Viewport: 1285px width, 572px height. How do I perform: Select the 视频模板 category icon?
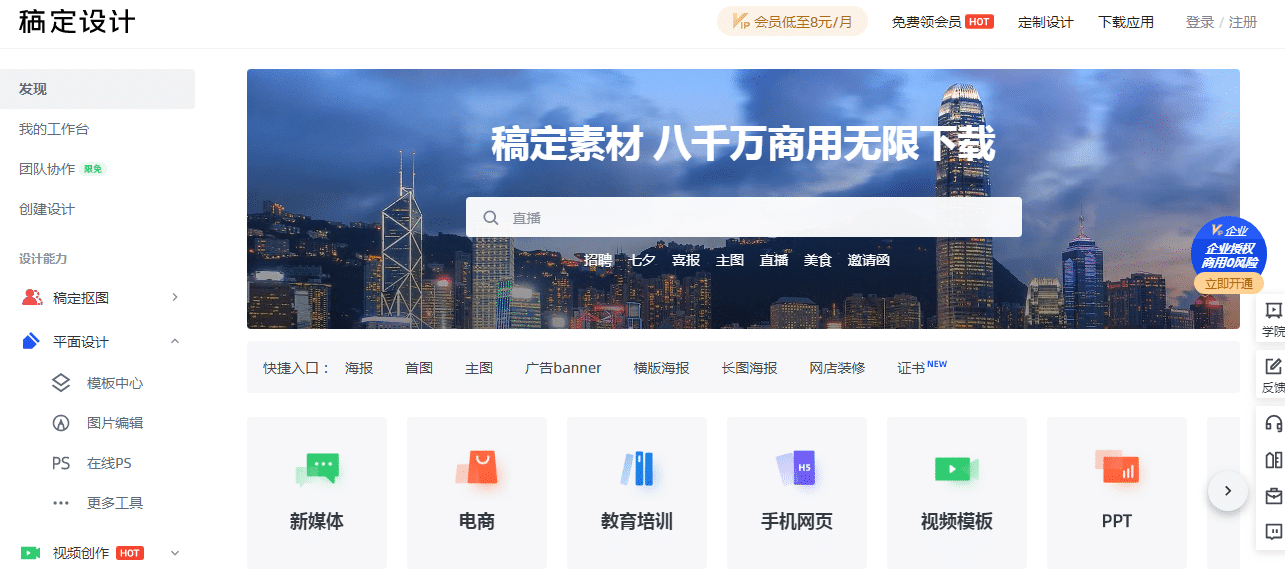pos(957,468)
